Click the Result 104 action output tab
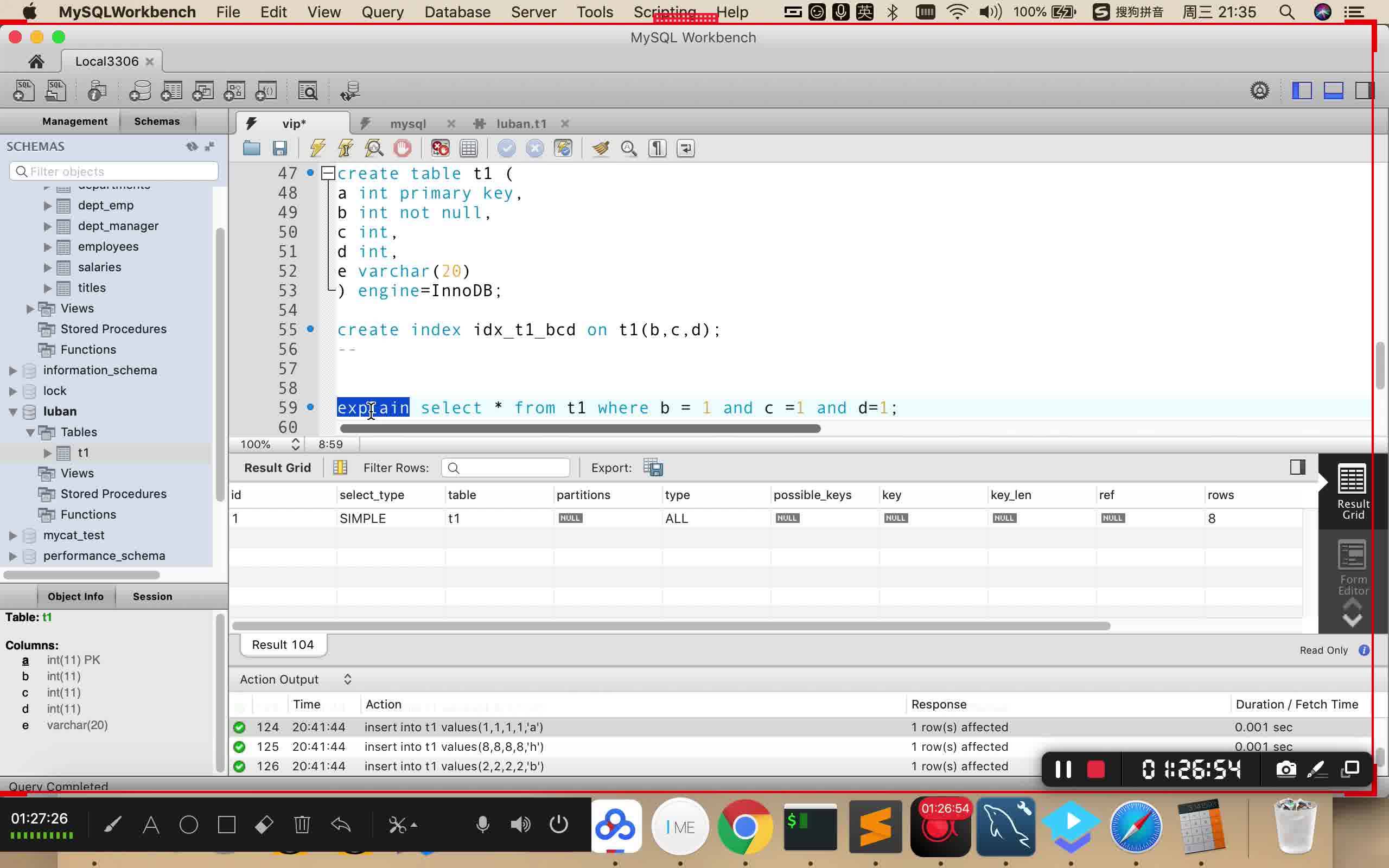Screen dimensions: 1389x868 point(282,644)
